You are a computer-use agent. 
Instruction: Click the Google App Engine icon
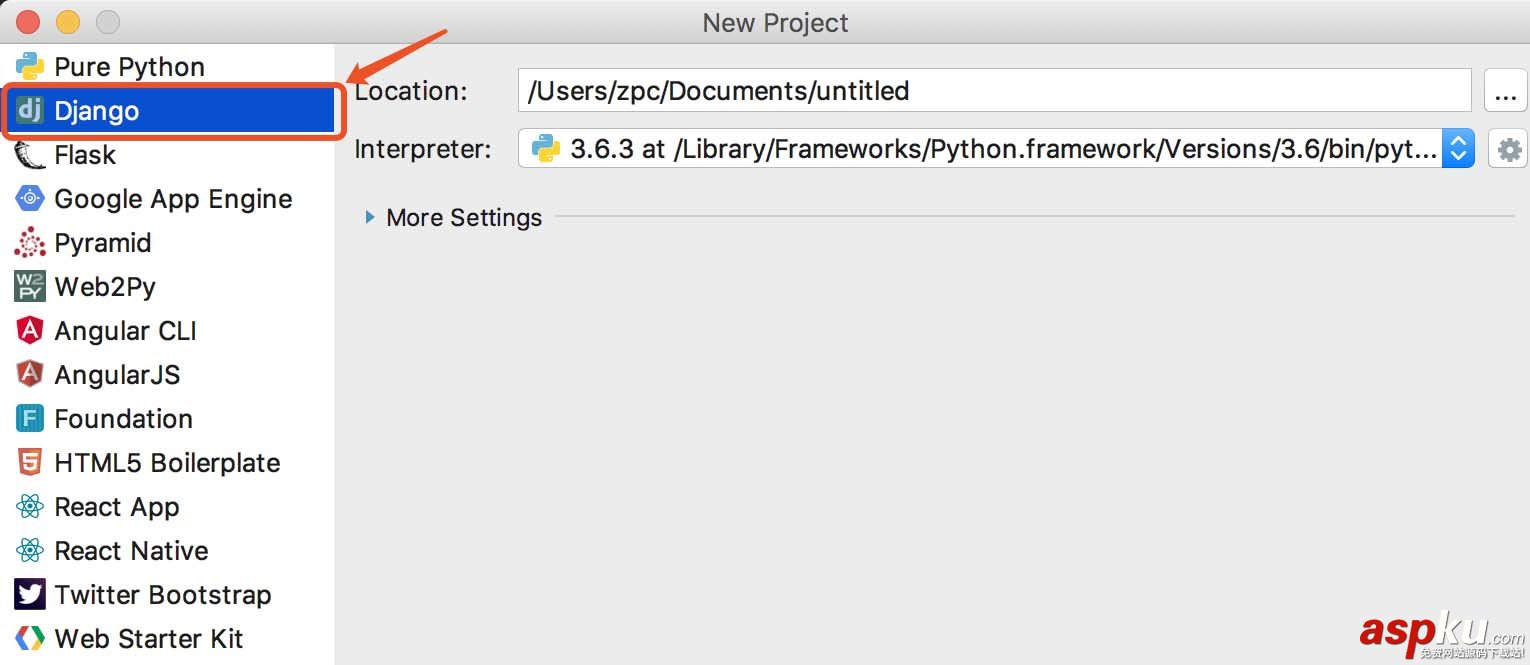pyautogui.click(x=29, y=198)
